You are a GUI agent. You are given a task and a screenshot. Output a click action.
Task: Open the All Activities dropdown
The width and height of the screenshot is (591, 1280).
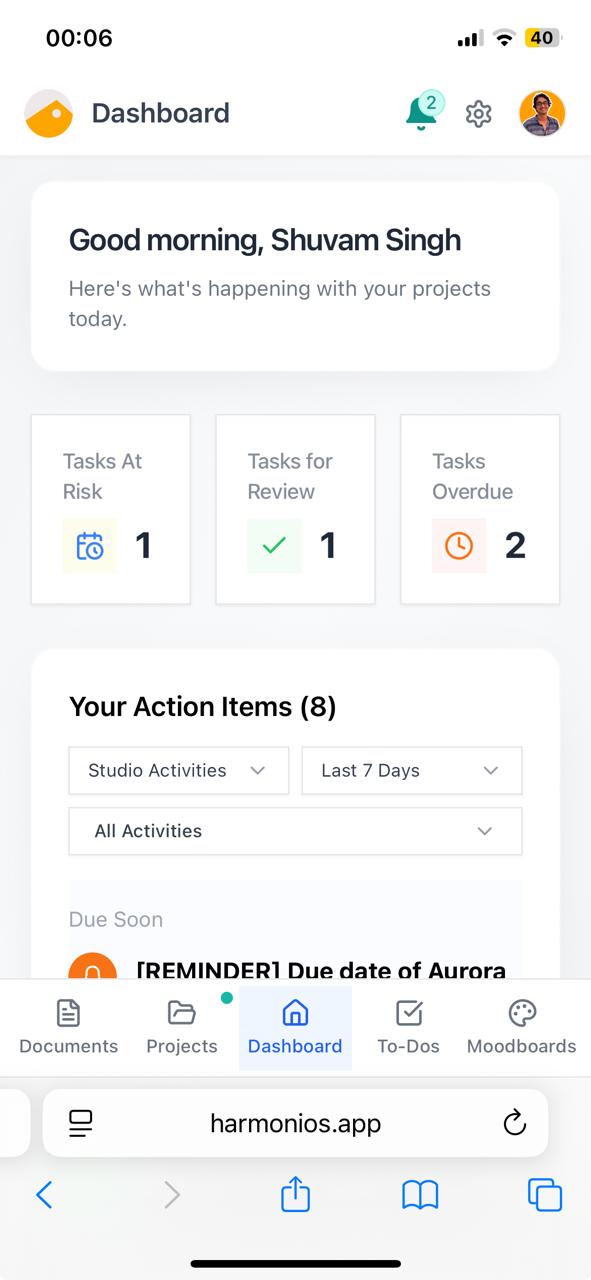[x=295, y=831]
